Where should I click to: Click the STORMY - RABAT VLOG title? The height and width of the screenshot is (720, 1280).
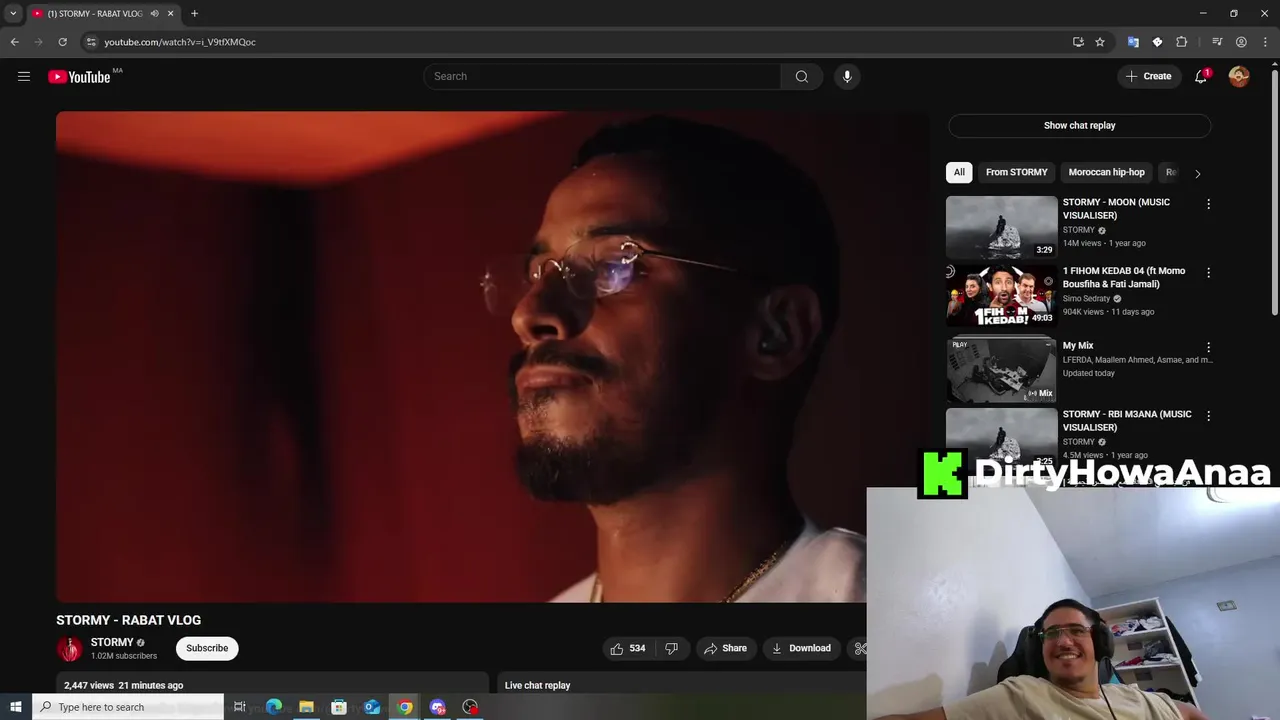pyautogui.click(x=128, y=620)
